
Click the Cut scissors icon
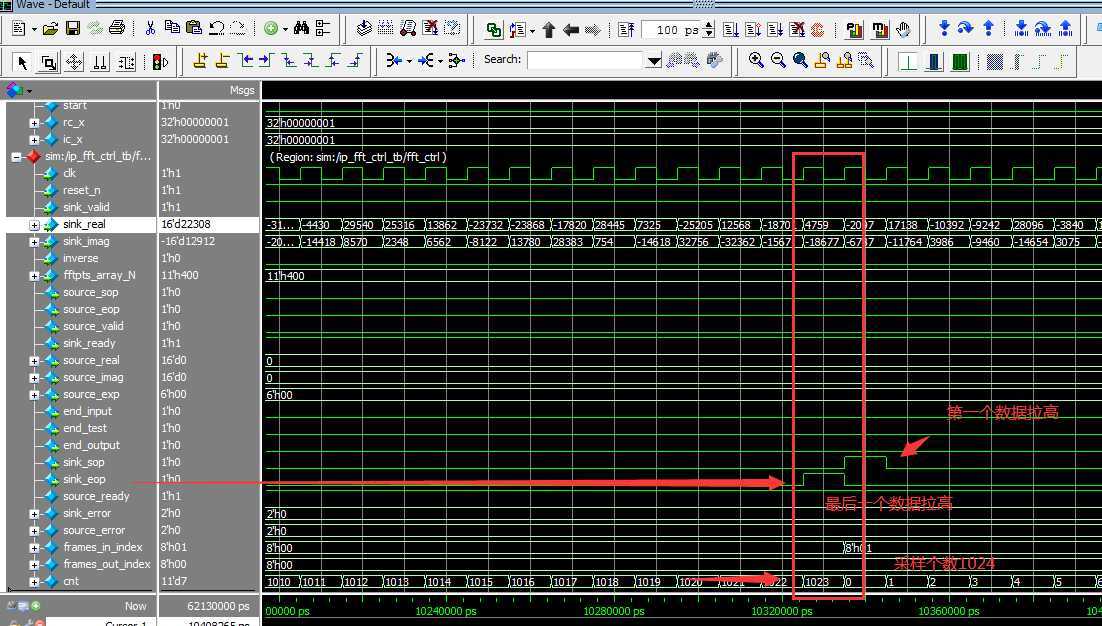pyautogui.click(x=150, y=29)
